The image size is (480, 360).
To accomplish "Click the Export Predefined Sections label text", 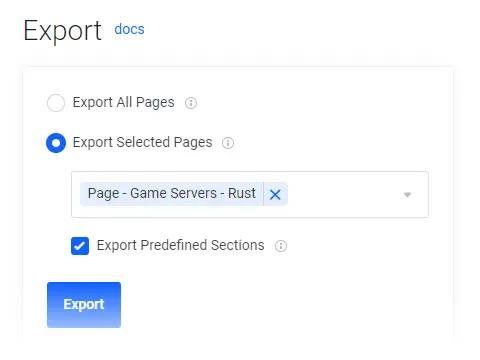I will click(x=181, y=245).
